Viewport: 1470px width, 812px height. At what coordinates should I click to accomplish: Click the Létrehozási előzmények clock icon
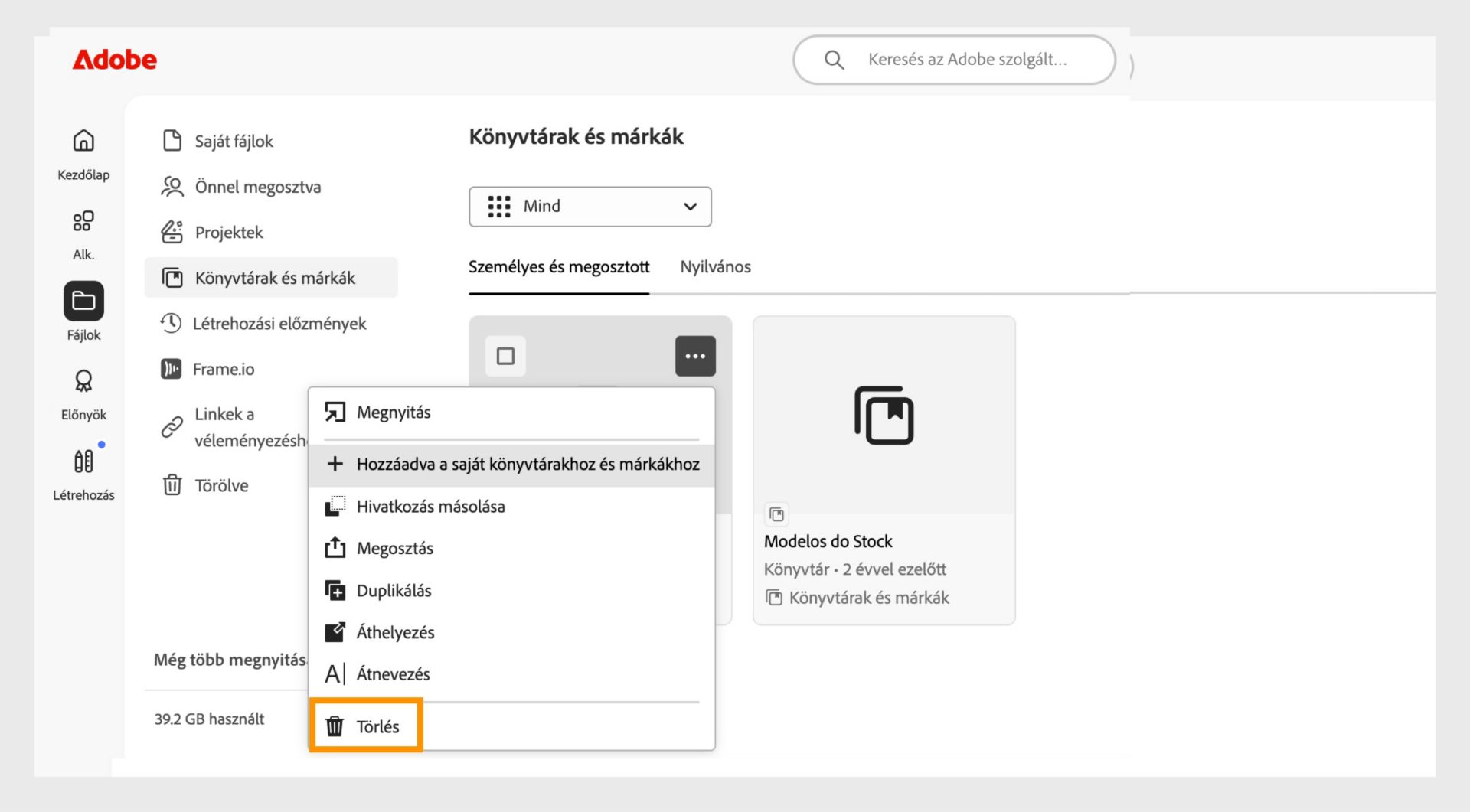(x=171, y=323)
